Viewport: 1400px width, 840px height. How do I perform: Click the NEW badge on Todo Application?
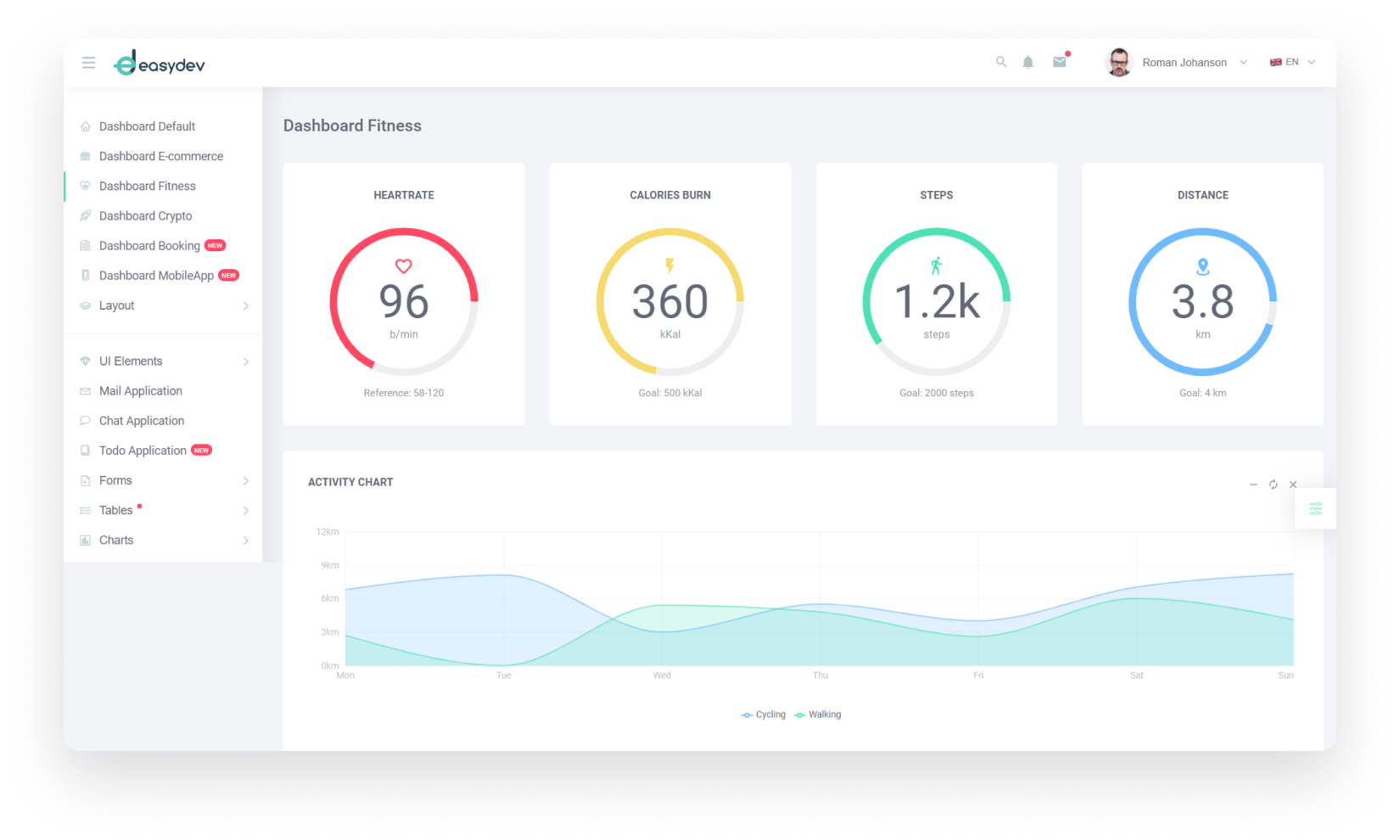pos(201,451)
